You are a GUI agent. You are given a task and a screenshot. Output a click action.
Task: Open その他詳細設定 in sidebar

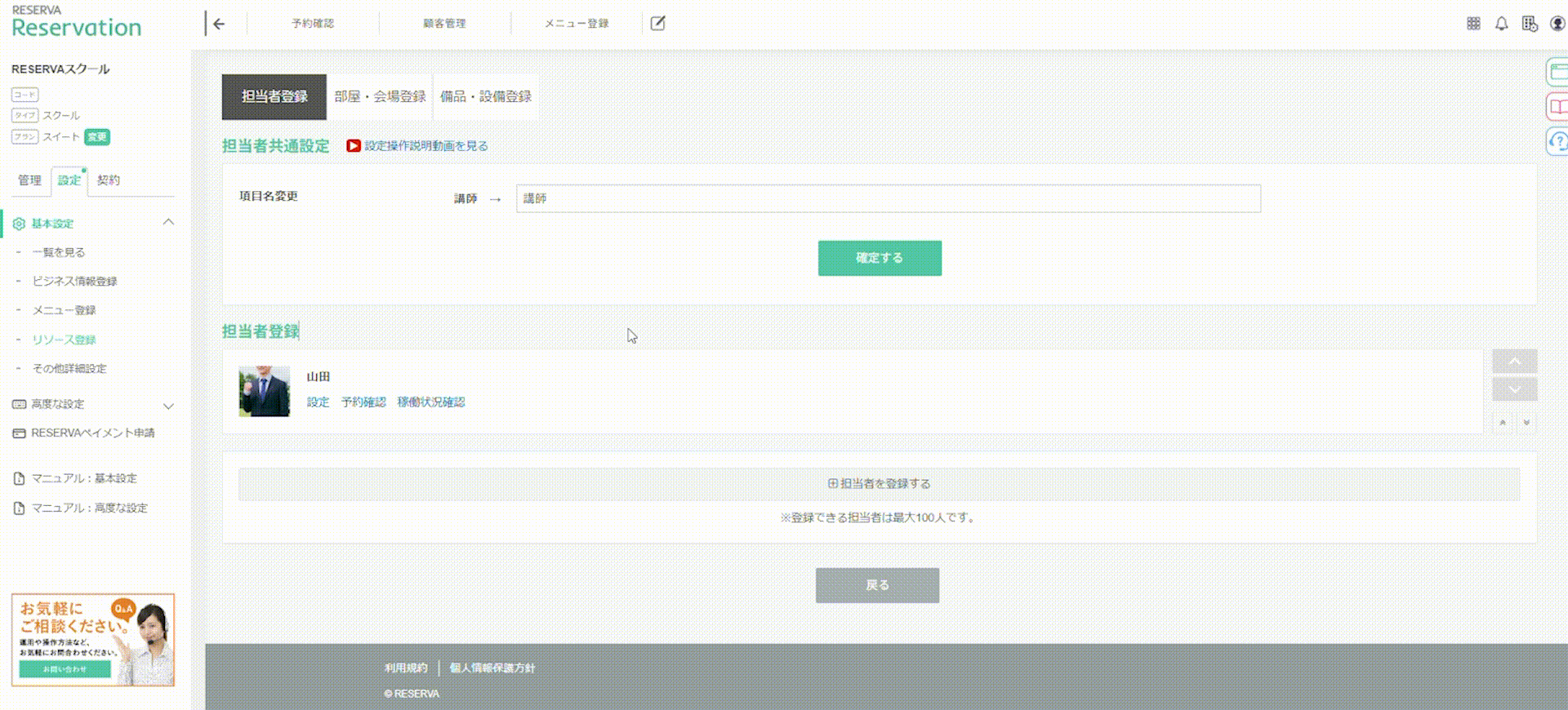click(x=69, y=369)
